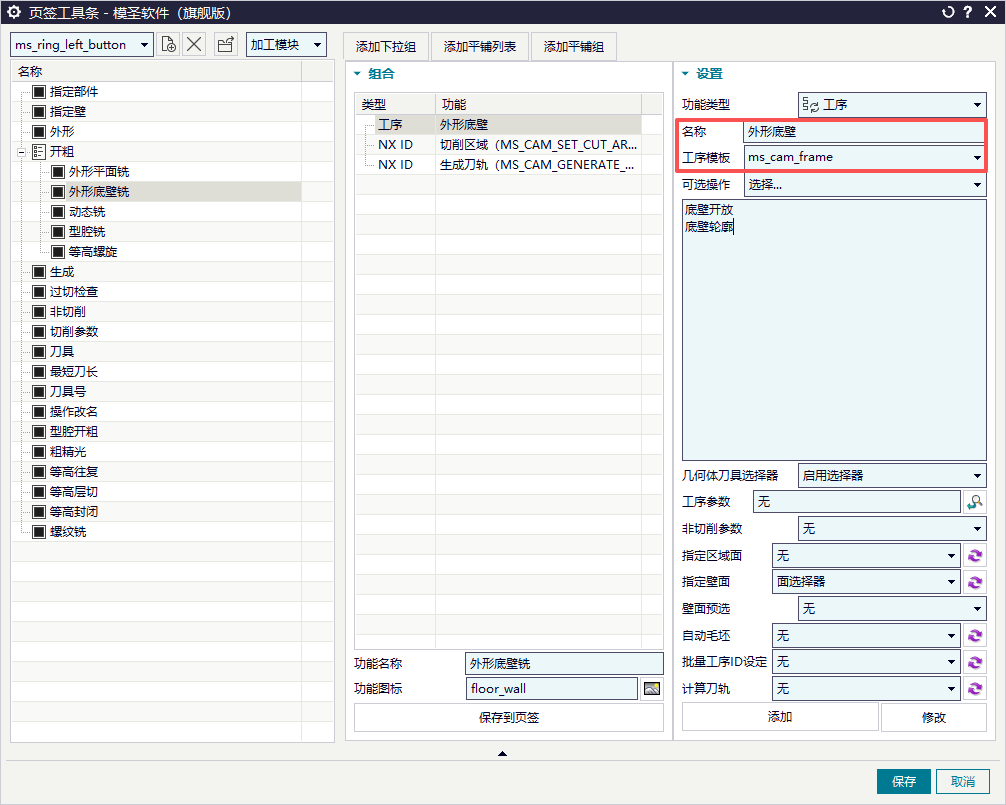
Task: Select 外形底壁铣 in the tree
Action: coord(99,192)
